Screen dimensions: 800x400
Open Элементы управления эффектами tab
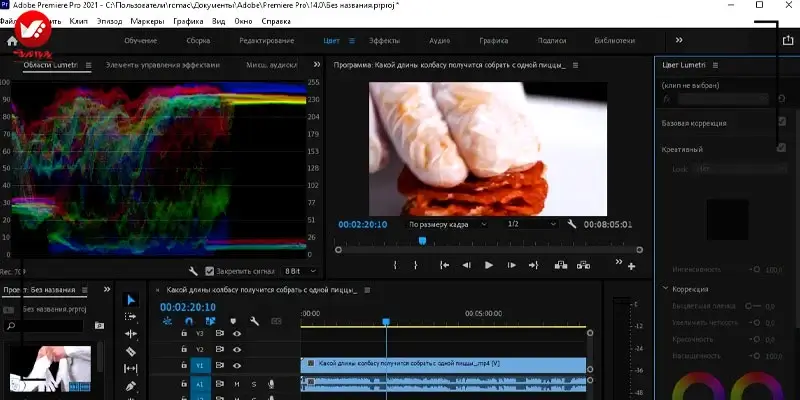(x=163, y=65)
